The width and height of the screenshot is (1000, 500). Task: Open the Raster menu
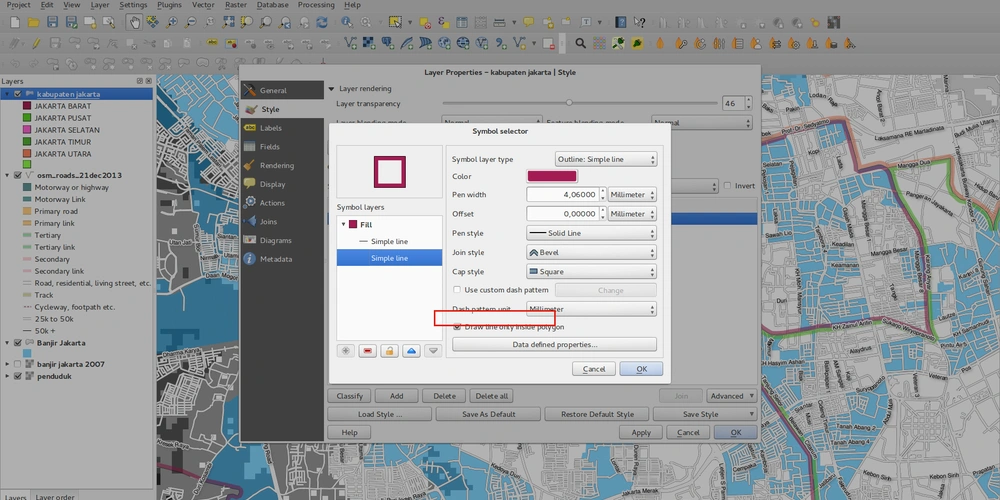pyautogui.click(x=235, y=4)
